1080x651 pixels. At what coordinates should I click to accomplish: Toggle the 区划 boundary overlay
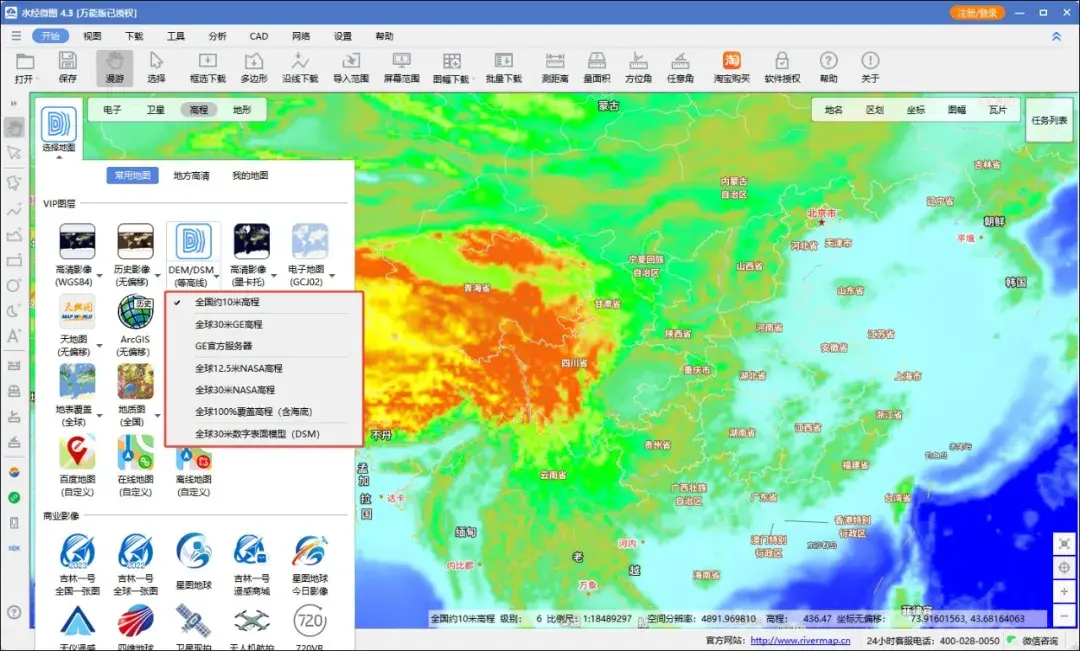point(875,110)
